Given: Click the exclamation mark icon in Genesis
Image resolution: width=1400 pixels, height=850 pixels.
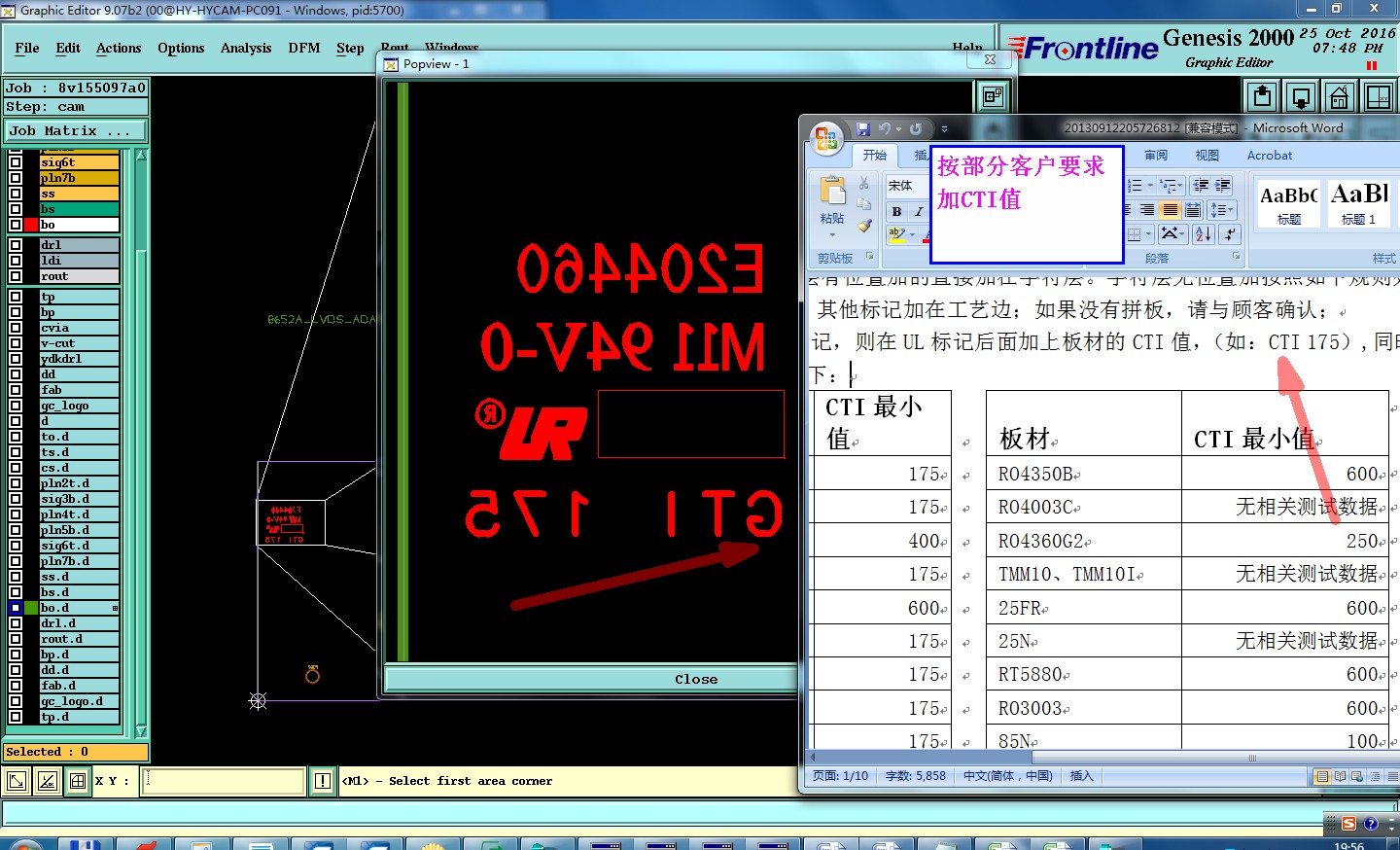Looking at the screenshot, I should (x=323, y=780).
